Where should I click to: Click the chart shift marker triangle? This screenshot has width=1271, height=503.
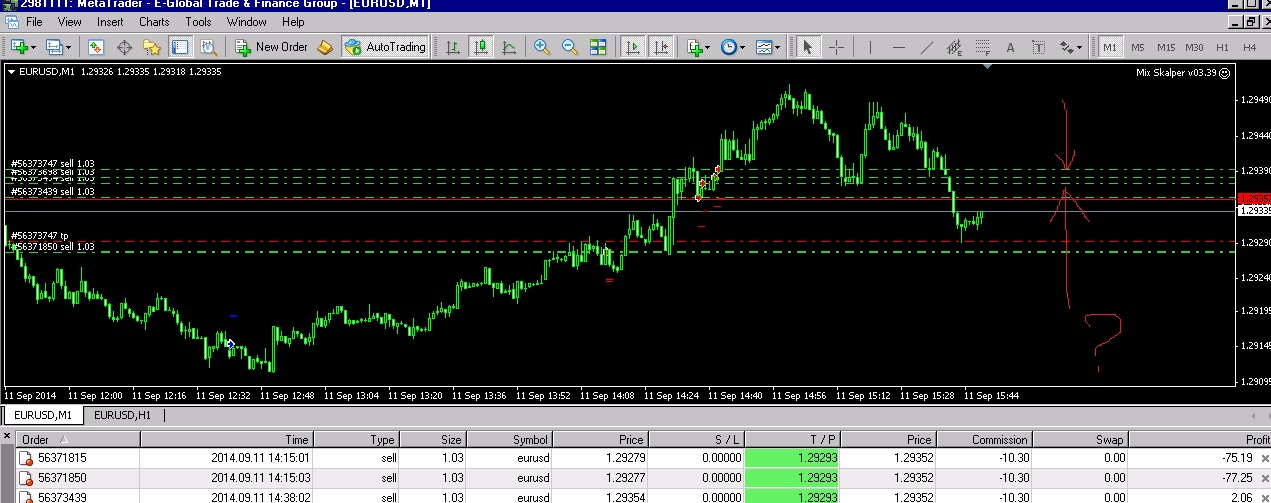click(x=987, y=67)
